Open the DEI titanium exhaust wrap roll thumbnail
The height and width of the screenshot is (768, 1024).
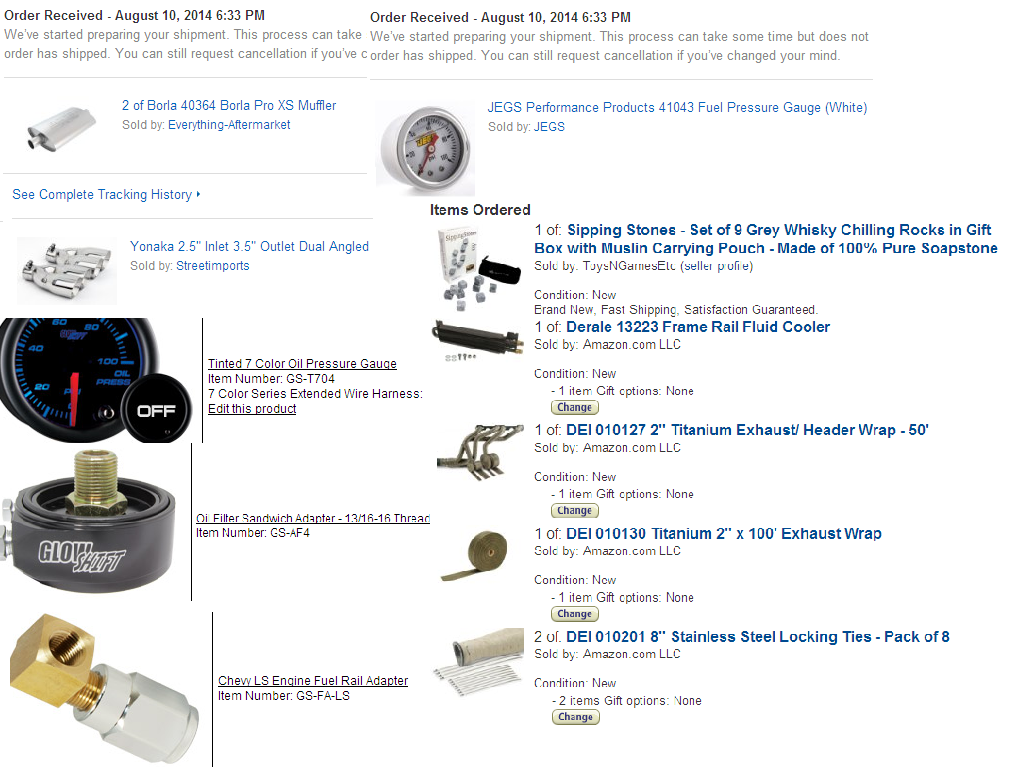pyautogui.click(x=478, y=555)
